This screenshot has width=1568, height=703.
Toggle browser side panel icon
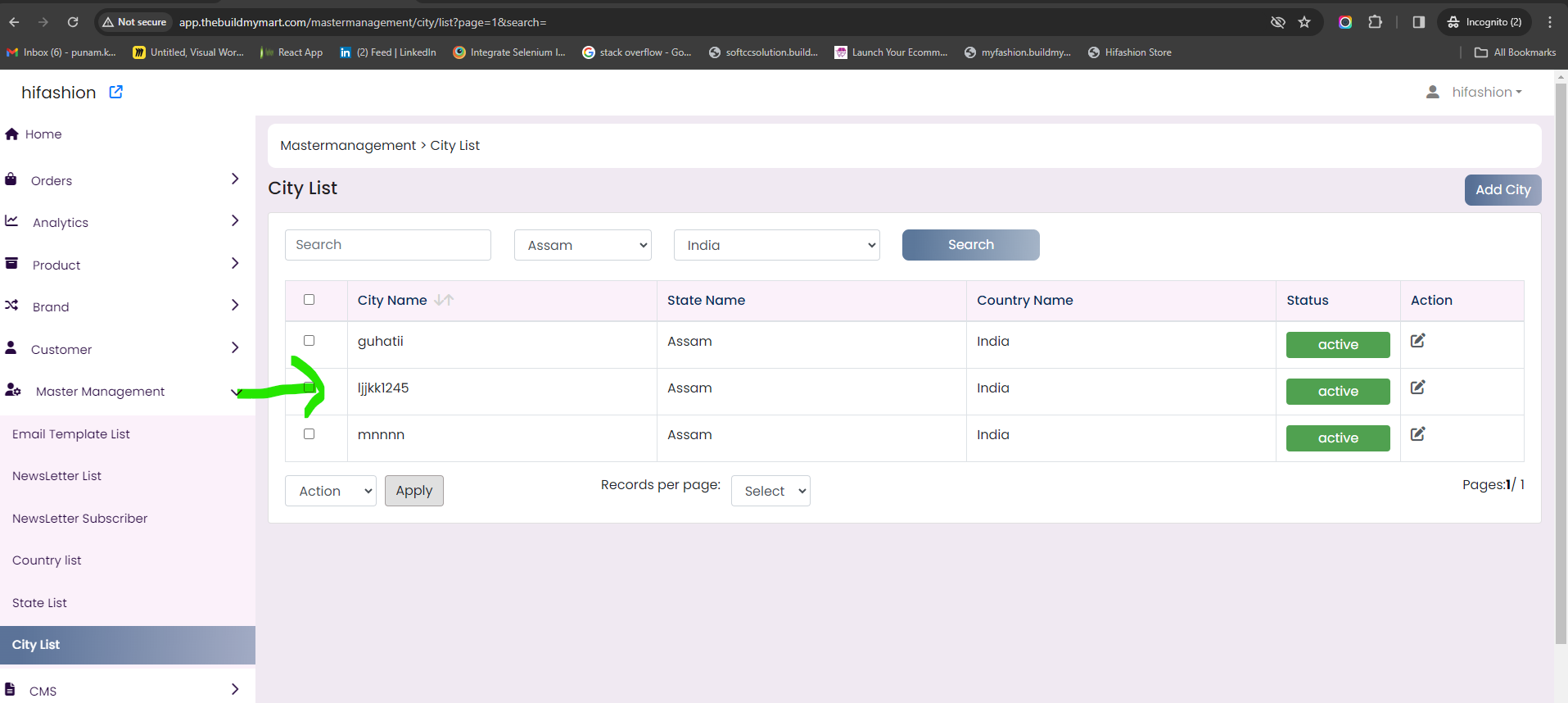1419,22
